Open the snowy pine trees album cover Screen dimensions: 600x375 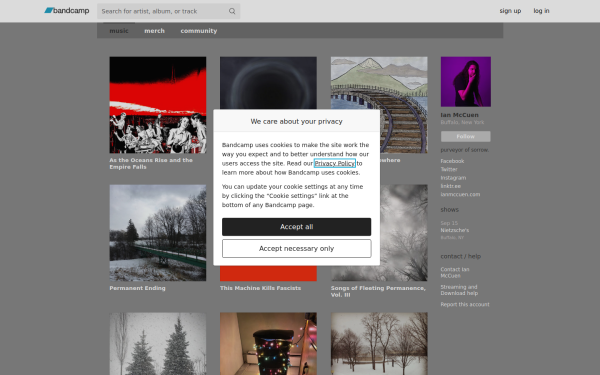pyautogui.click(x=158, y=344)
